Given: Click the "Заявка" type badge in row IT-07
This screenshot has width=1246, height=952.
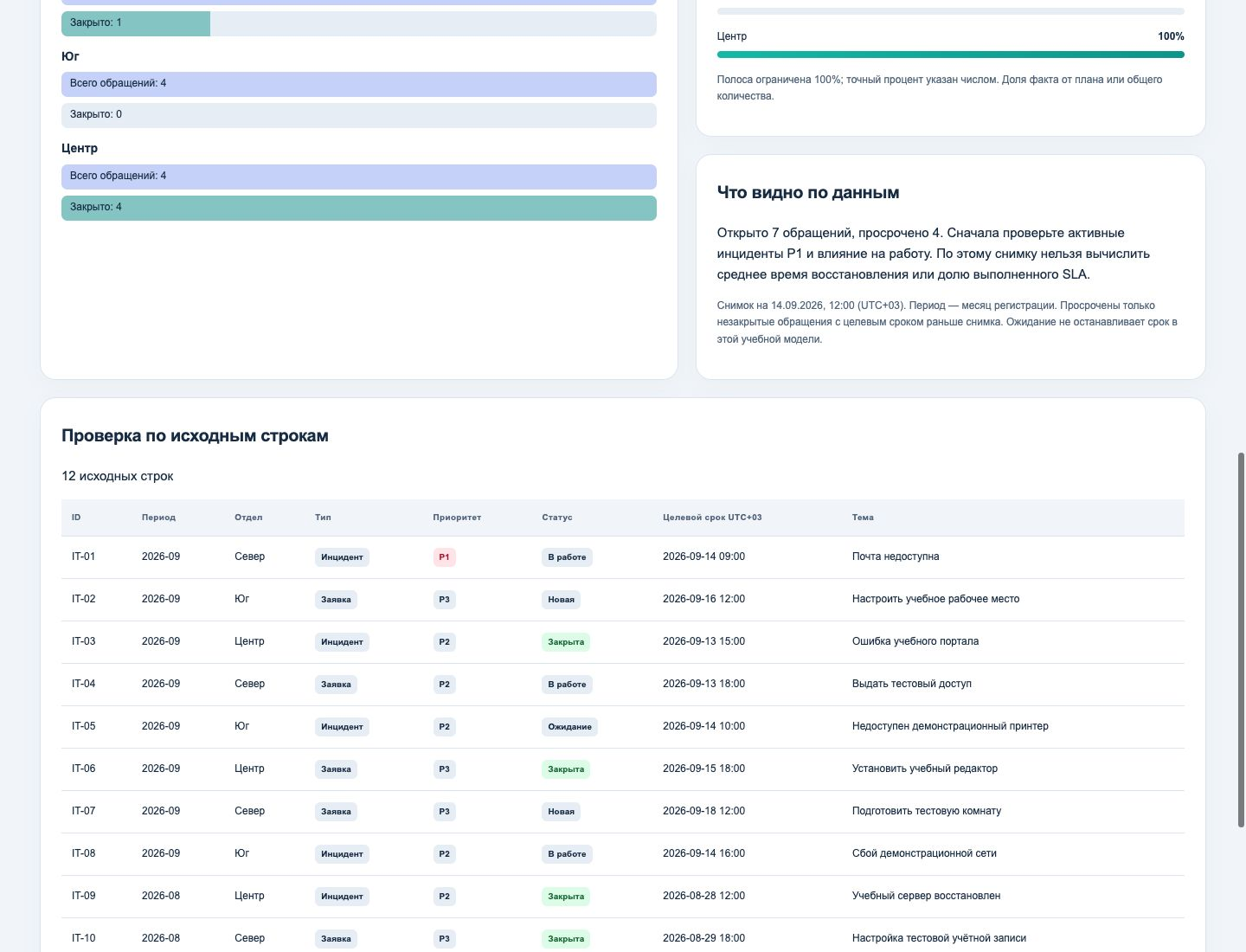Looking at the screenshot, I should [336, 812].
